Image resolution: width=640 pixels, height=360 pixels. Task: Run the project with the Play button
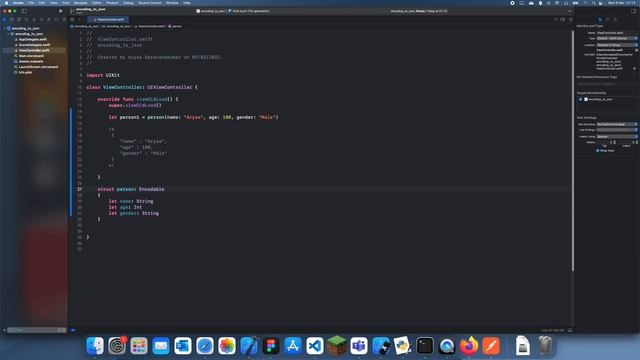click(x=61, y=11)
